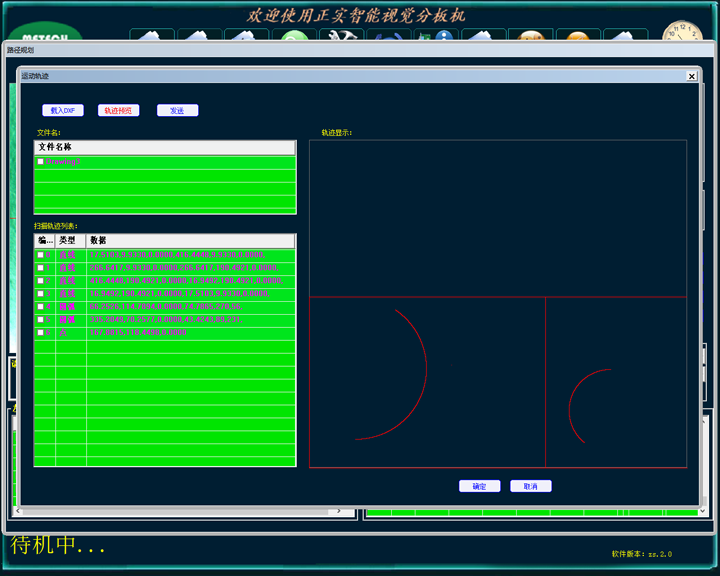Screen dimensions: 720x576
Task: Close the 运动轨迹 dialog with X
Action: [692, 76]
